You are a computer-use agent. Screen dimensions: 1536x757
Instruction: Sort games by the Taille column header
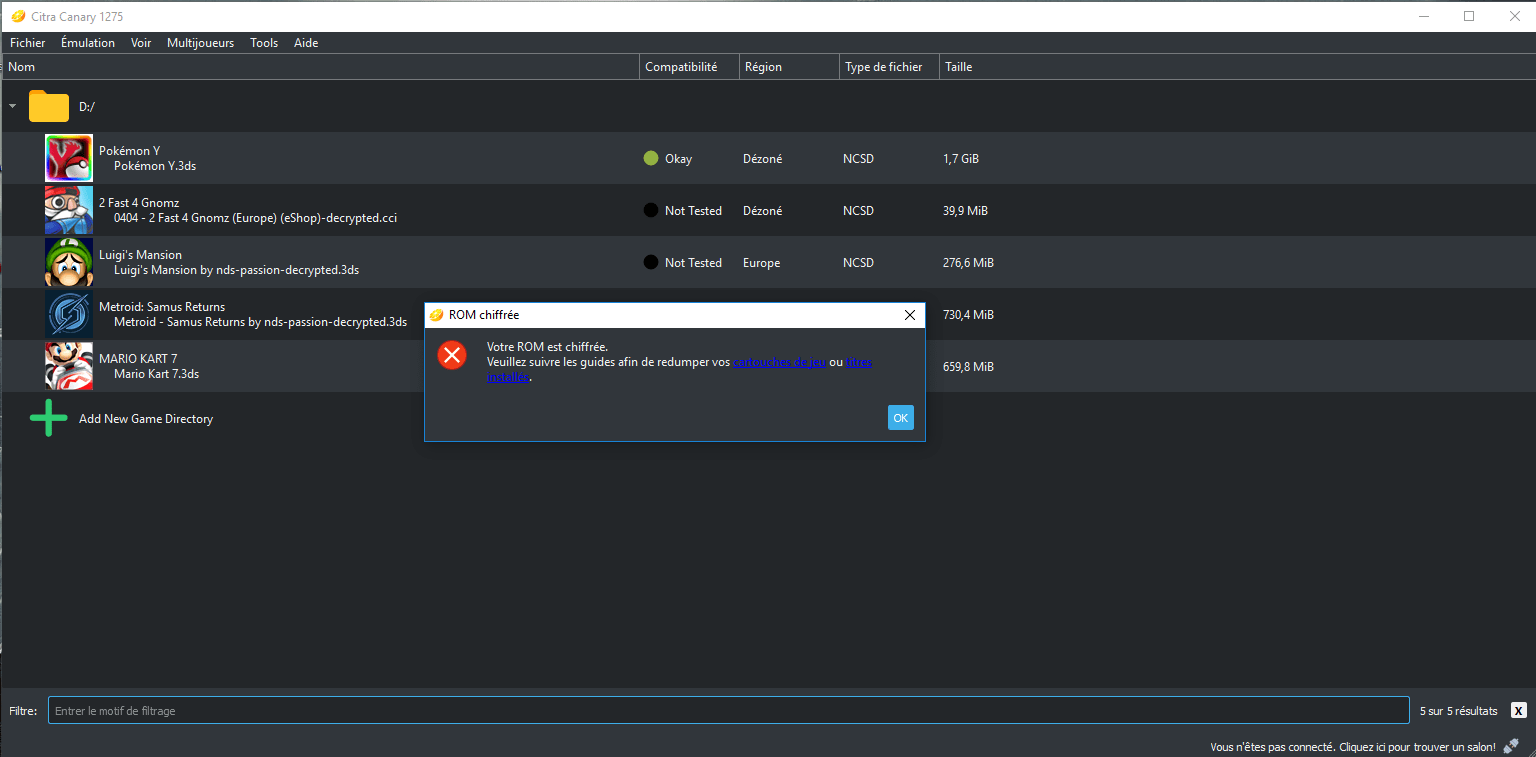958,67
